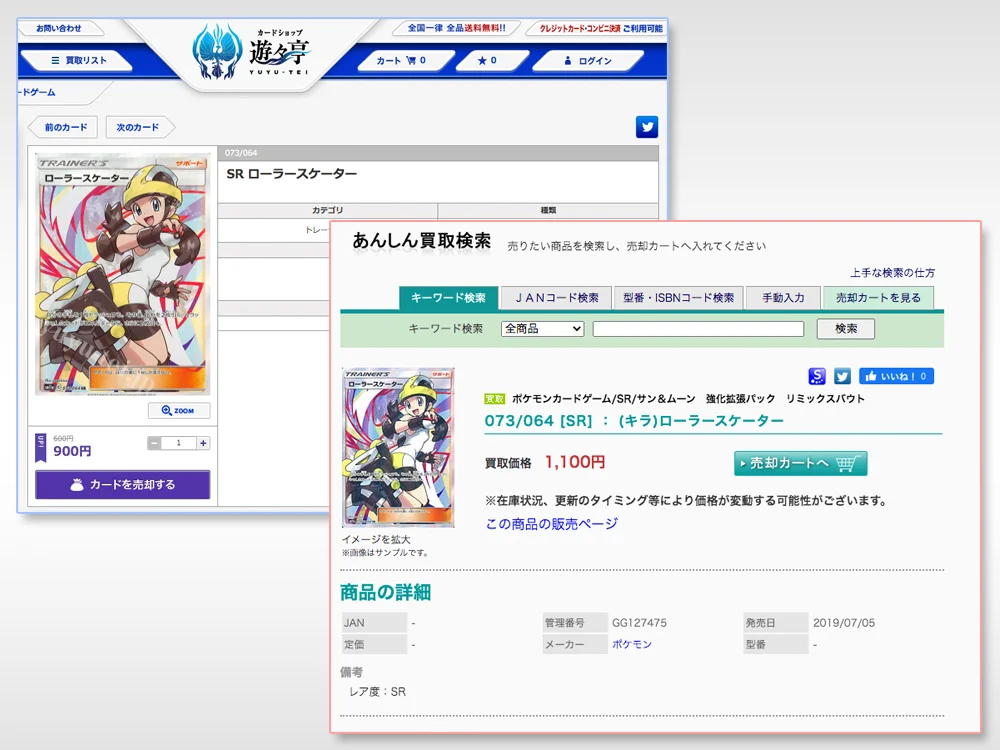Screen dimensions: 1000x750
Task: Click the 検索 search button
Action: (846, 328)
